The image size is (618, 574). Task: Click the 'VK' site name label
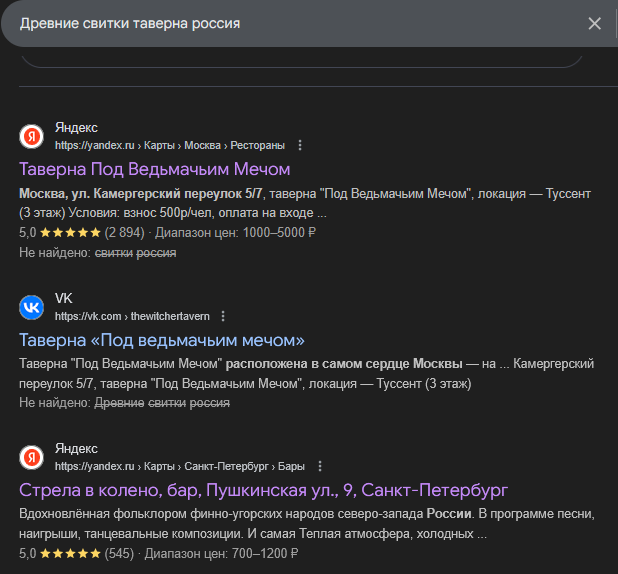[63, 298]
